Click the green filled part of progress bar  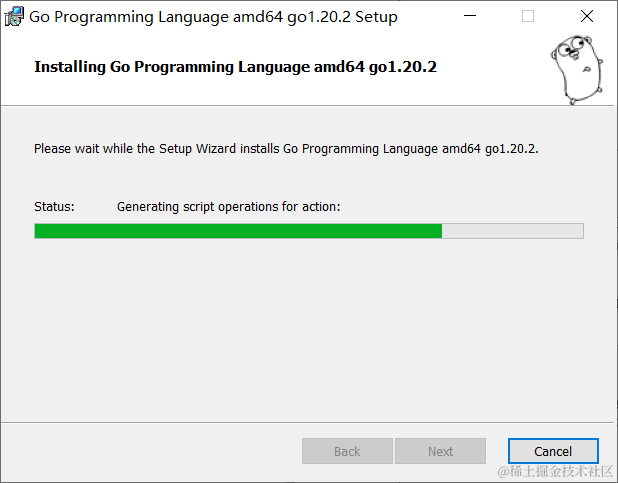tap(238, 231)
